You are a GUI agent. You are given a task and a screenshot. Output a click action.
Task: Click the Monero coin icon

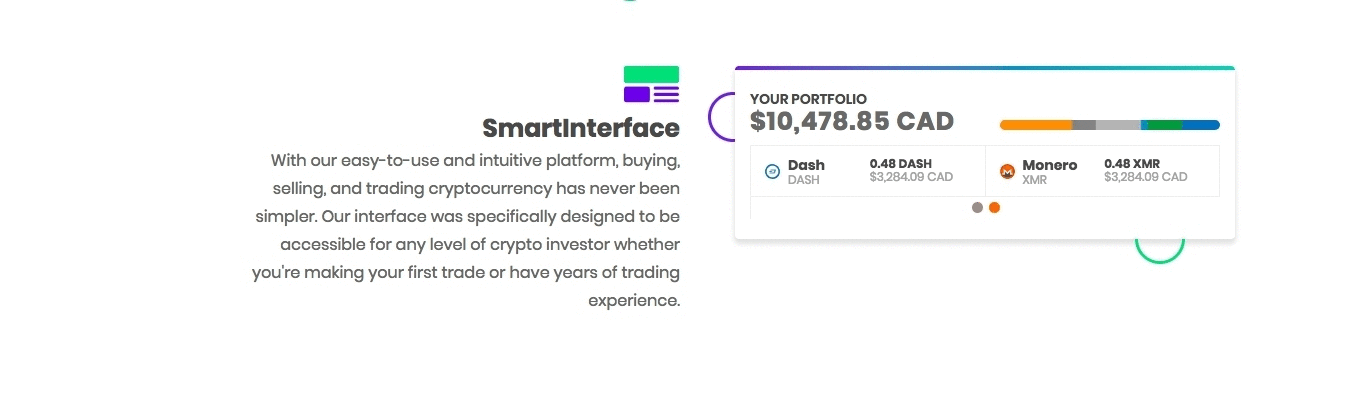pyautogui.click(x=1007, y=171)
